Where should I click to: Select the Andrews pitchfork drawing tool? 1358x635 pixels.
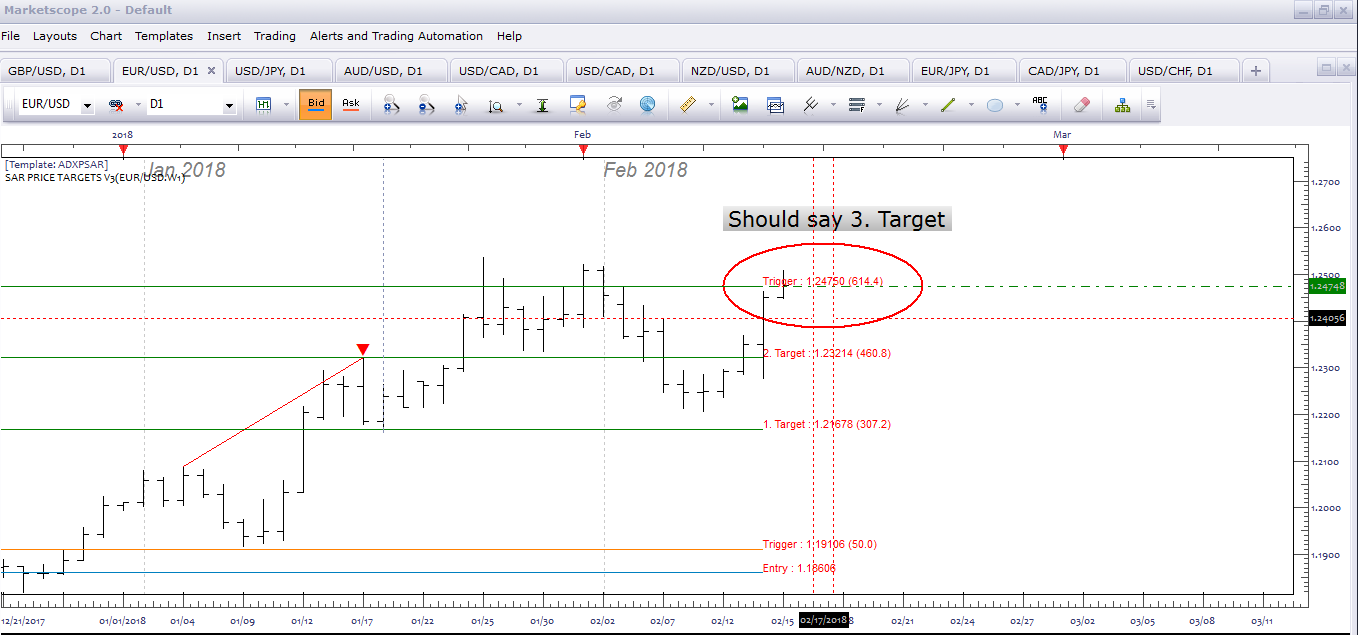(811, 104)
